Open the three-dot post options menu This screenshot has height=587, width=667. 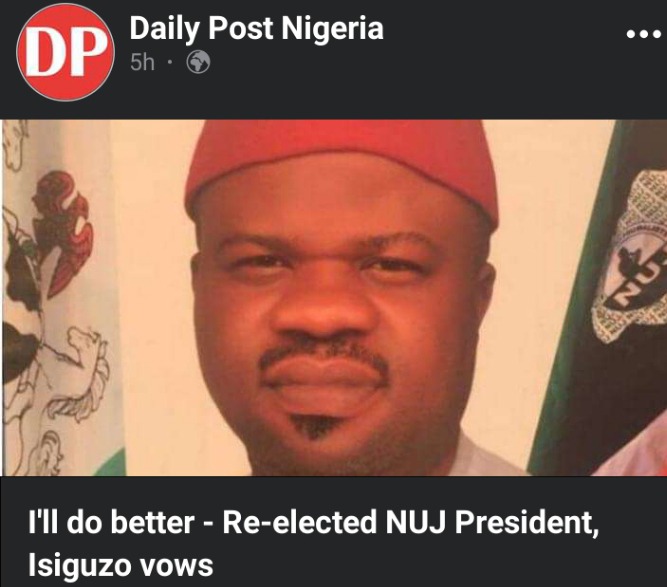tap(644, 34)
